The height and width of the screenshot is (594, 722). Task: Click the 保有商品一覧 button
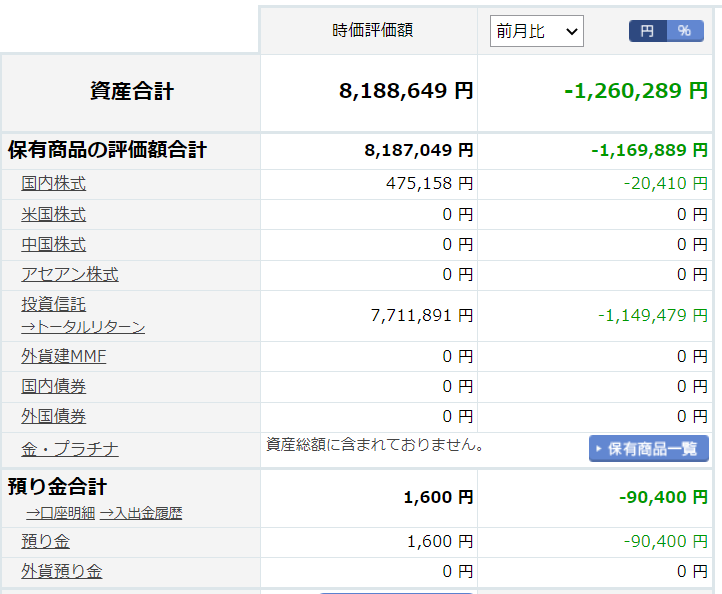tap(649, 448)
